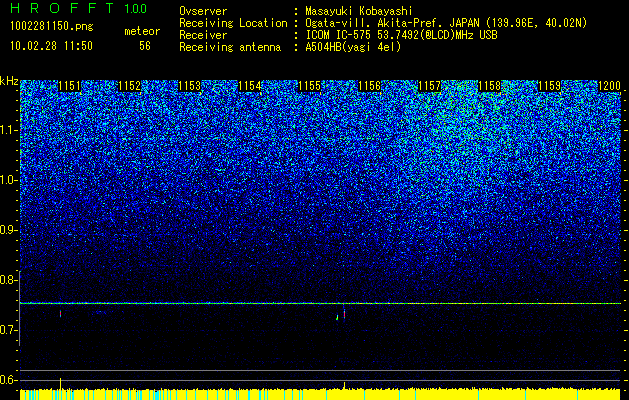Click the 1157 time marker
This screenshot has width=629, height=400.
point(430,86)
